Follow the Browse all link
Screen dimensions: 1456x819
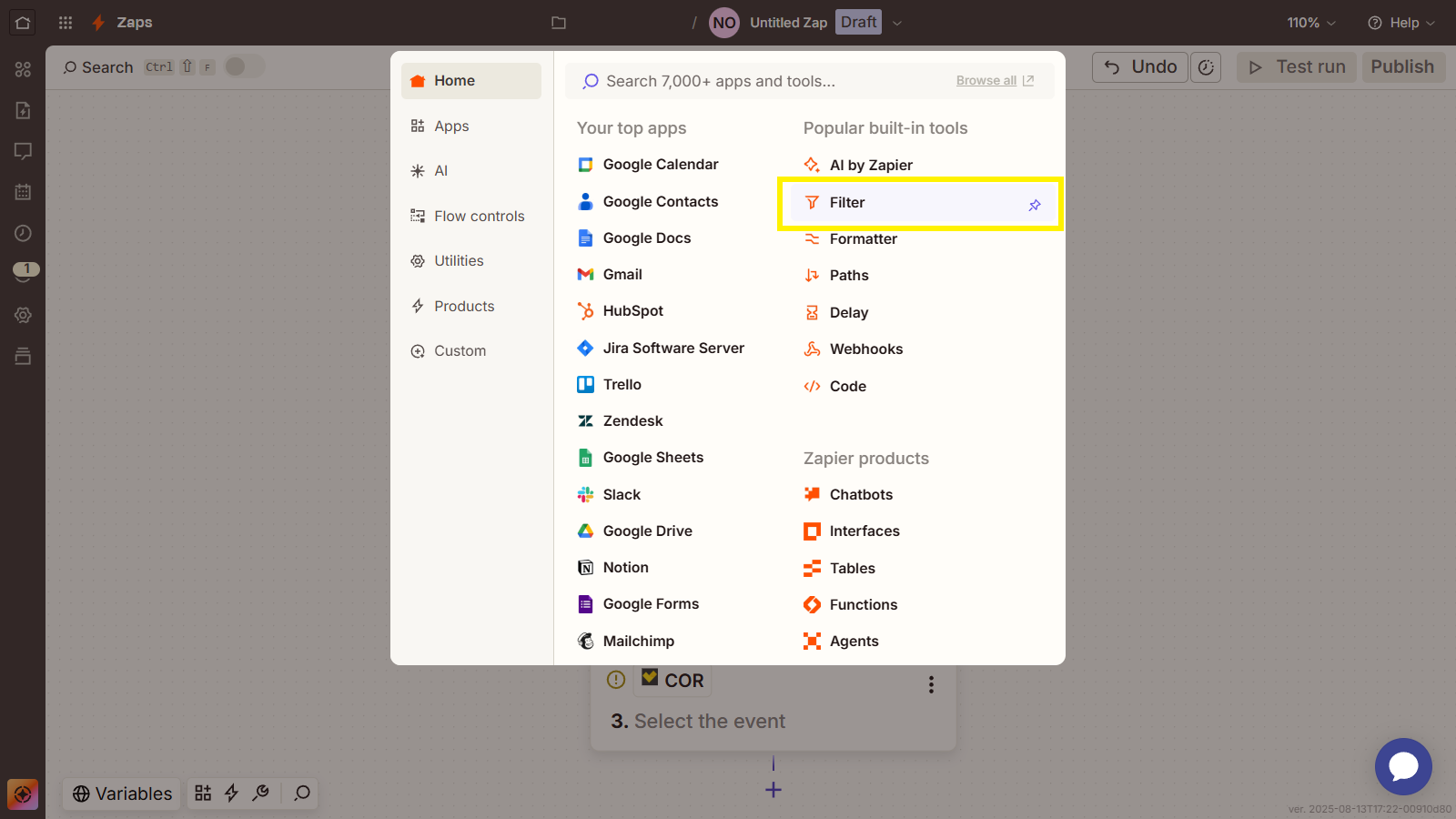(995, 81)
